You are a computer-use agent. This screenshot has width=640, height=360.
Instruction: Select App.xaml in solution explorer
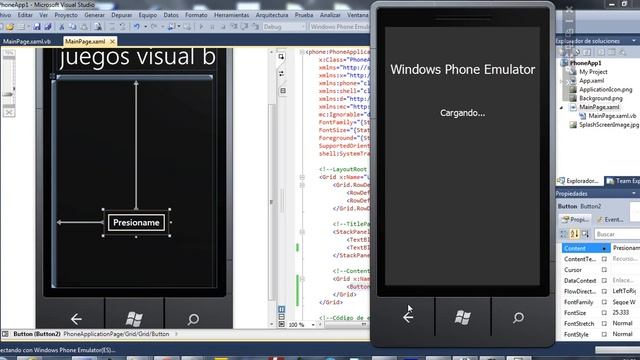[x=591, y=81]
